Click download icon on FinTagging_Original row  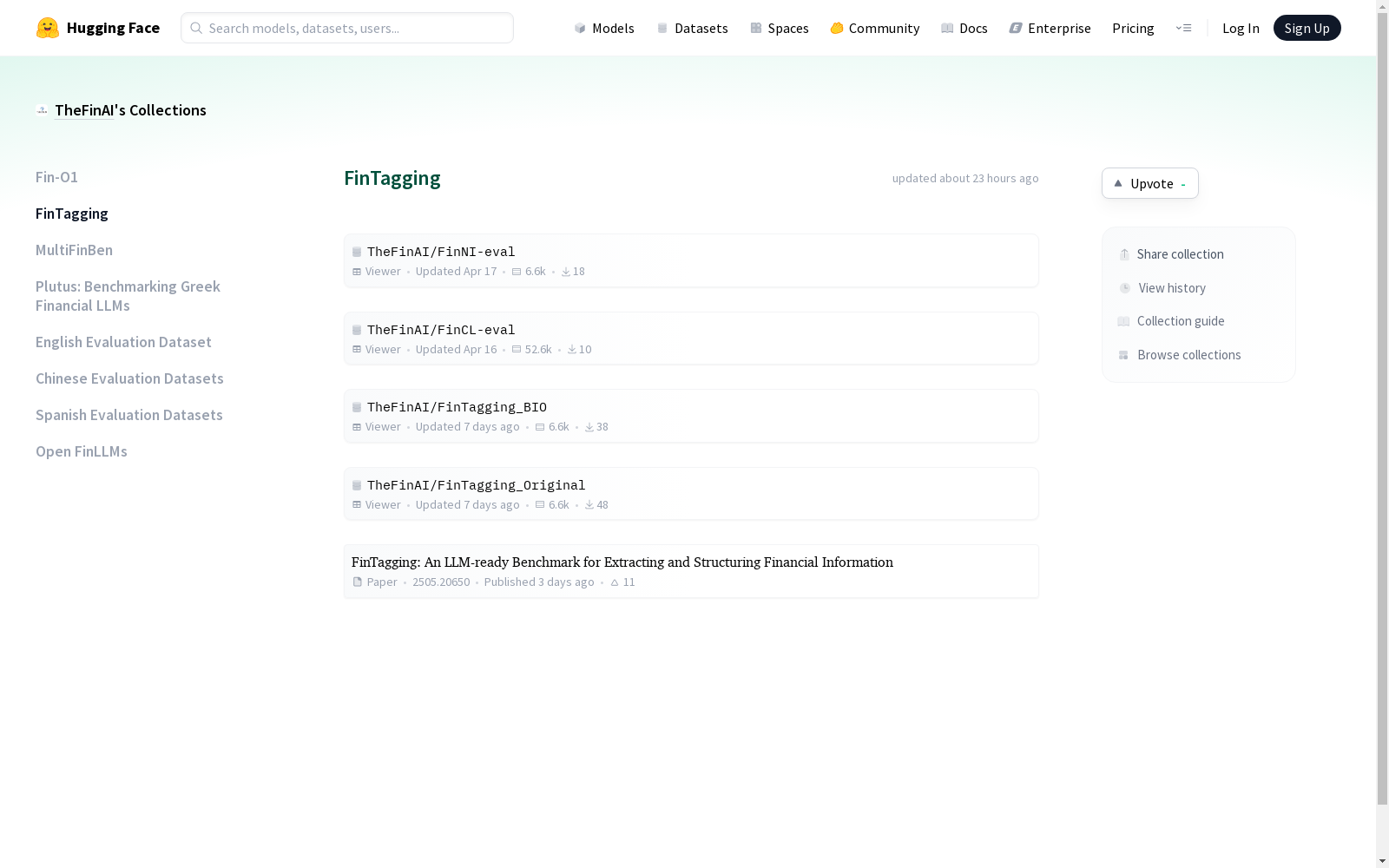589,505
